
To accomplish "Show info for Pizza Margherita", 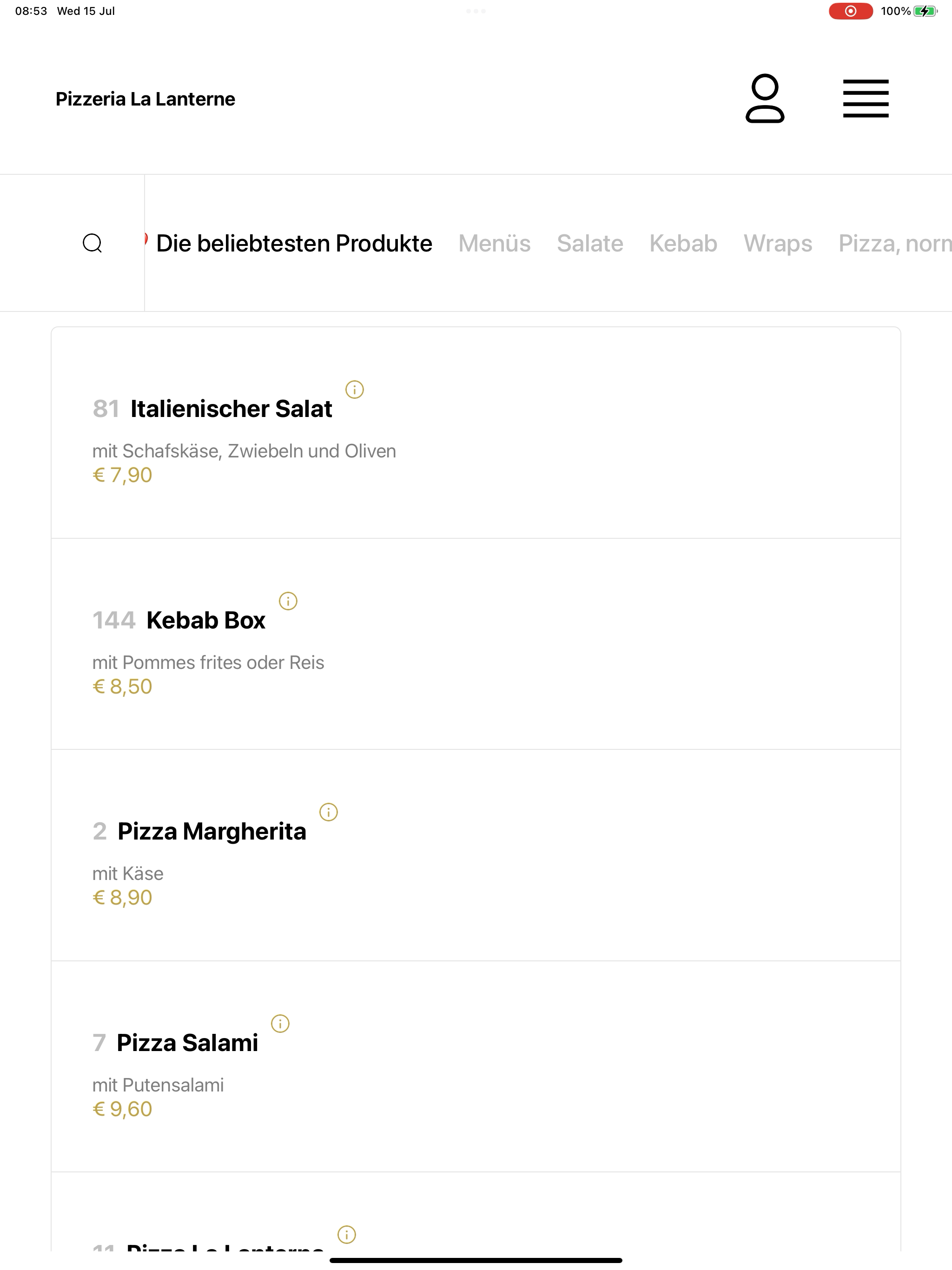I will pos(329,812).
